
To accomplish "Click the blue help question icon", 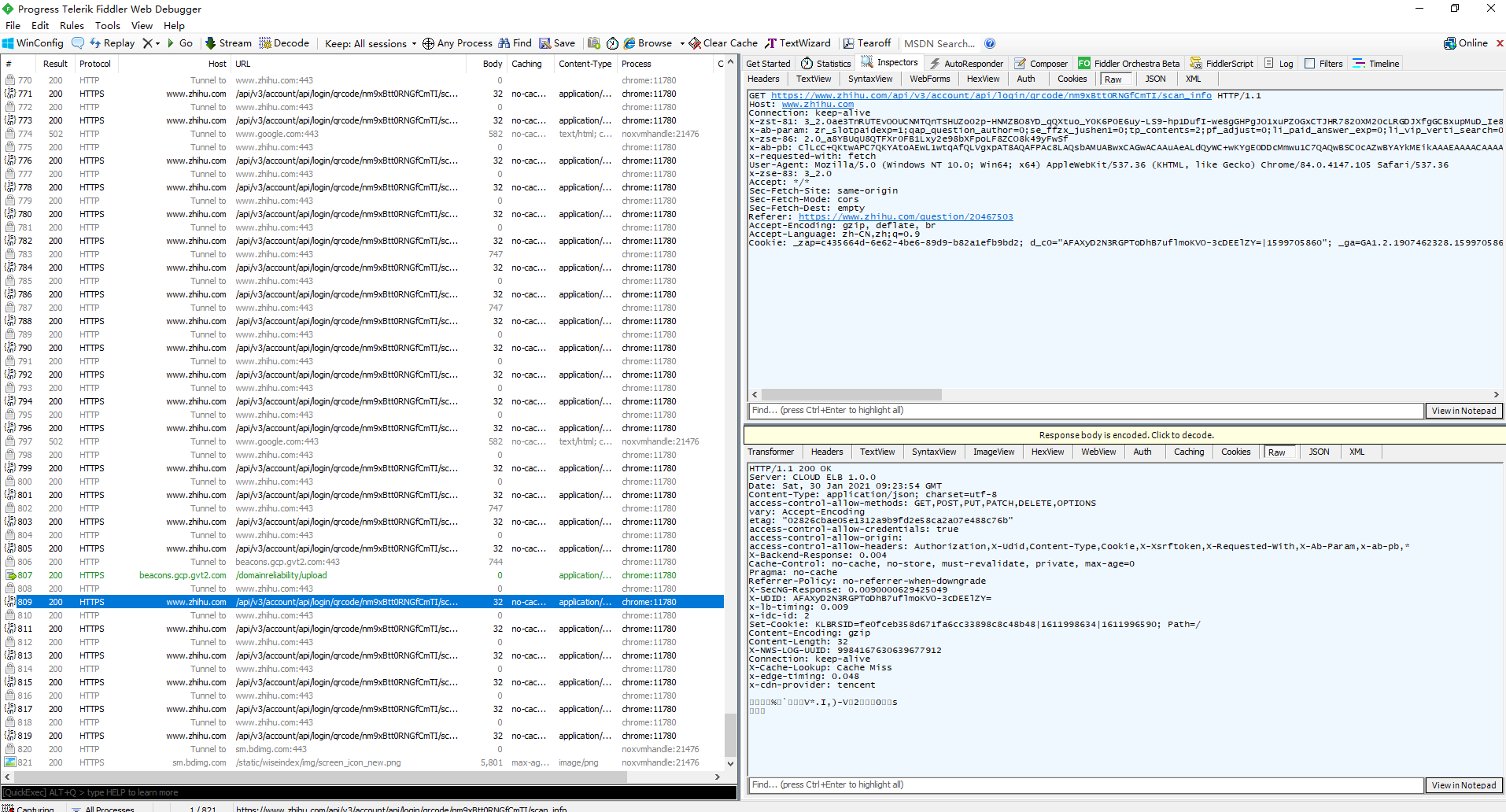I will (990, 43).
